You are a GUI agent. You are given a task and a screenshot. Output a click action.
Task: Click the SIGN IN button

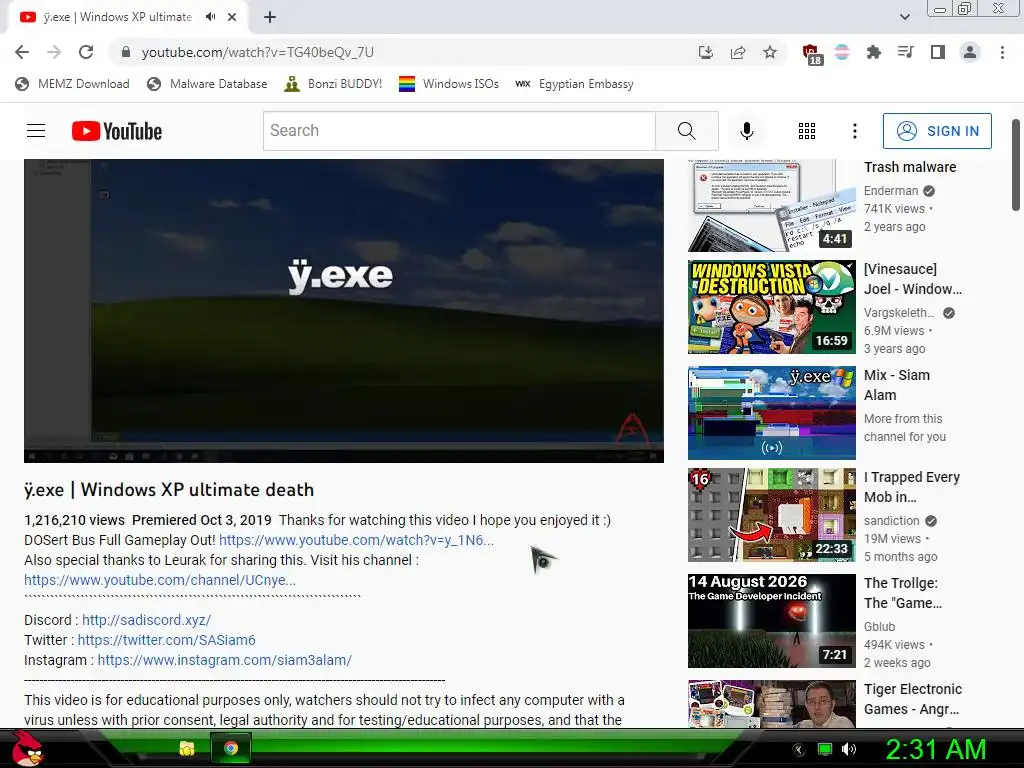[x=937, y=131]
